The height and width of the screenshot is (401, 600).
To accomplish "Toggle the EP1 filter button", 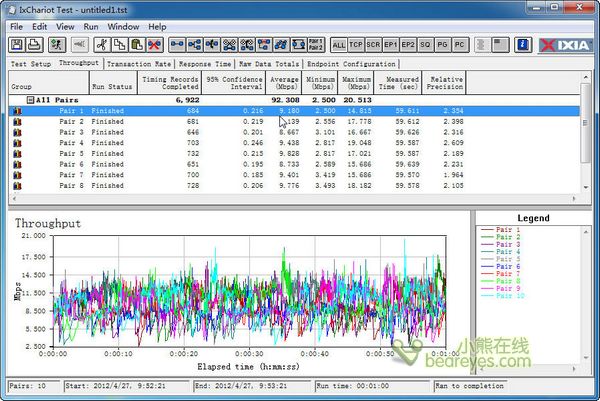I will pos(390,45).
